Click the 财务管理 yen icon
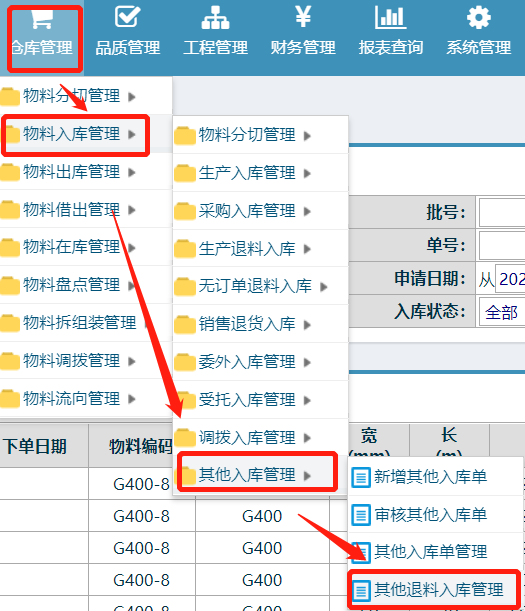This screenshot has width=525, height=611. click(x=303, y=16)
